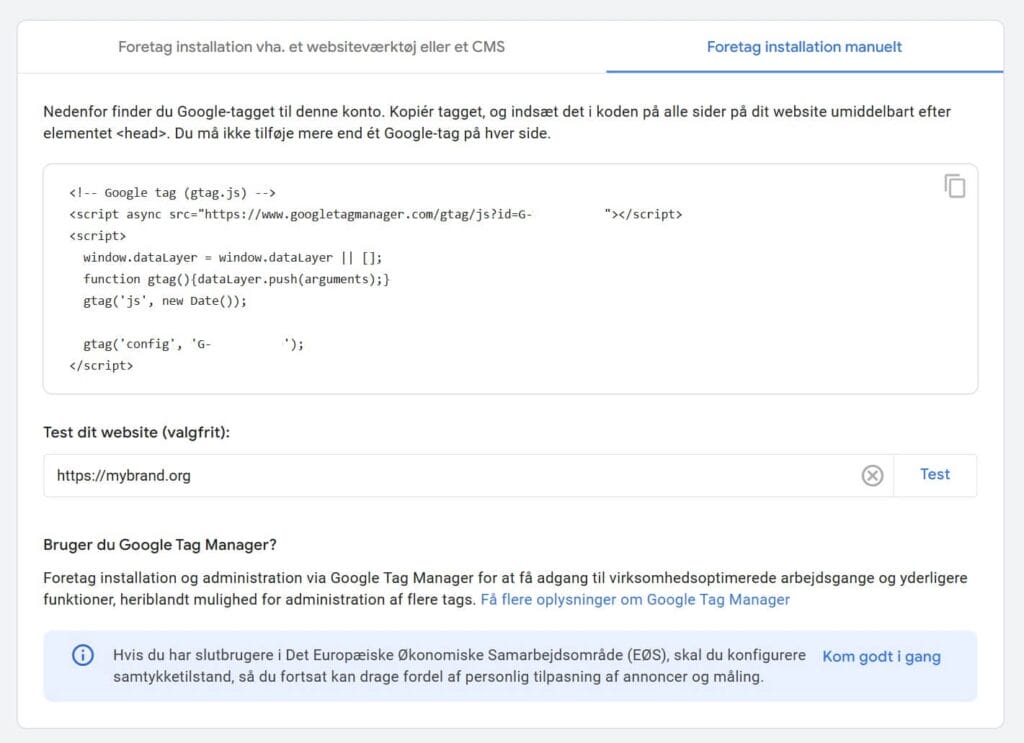Click the 'Google tag (gtag.js)' comment line

pos(172,193)
